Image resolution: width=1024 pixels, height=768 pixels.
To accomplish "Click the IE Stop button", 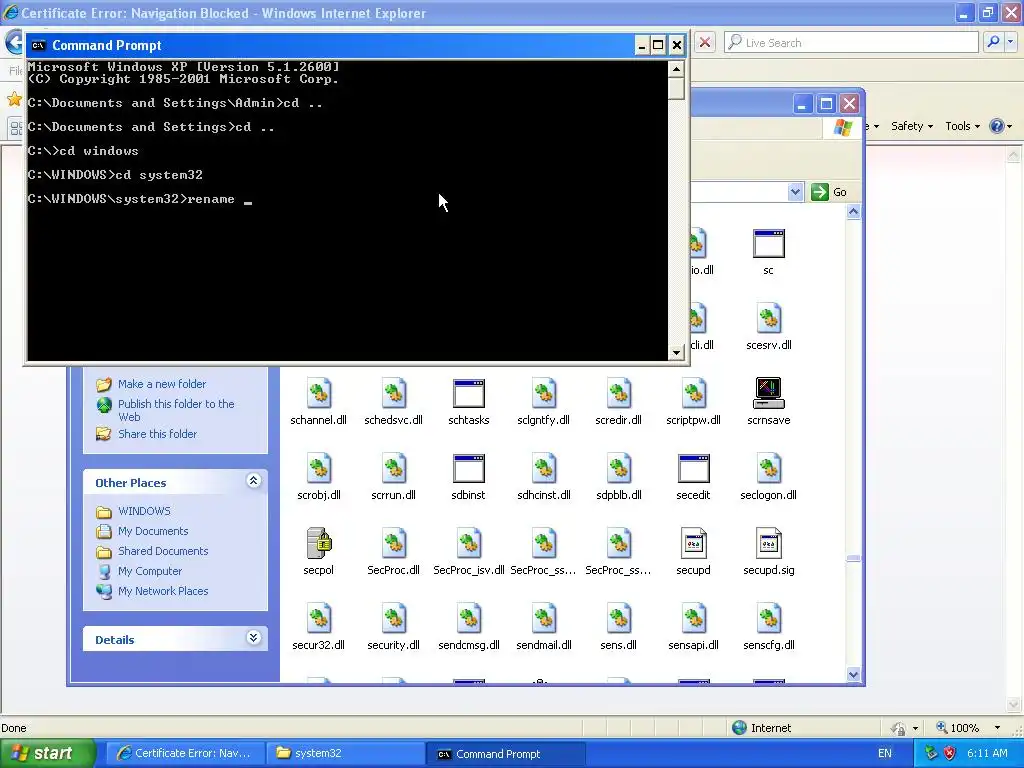I will [x=705, y=42].
